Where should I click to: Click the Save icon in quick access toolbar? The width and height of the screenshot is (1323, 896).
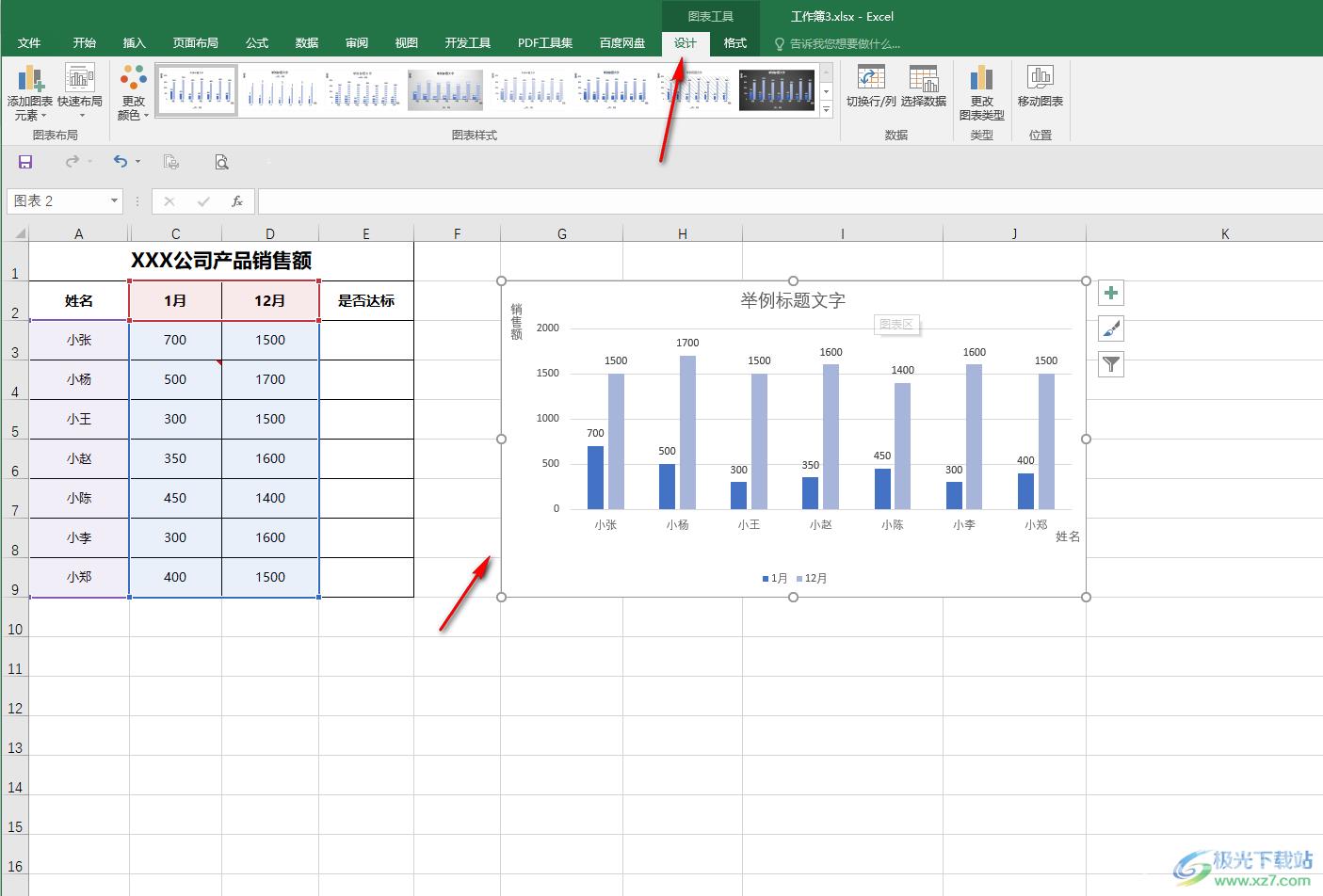[x=25, y=162]
